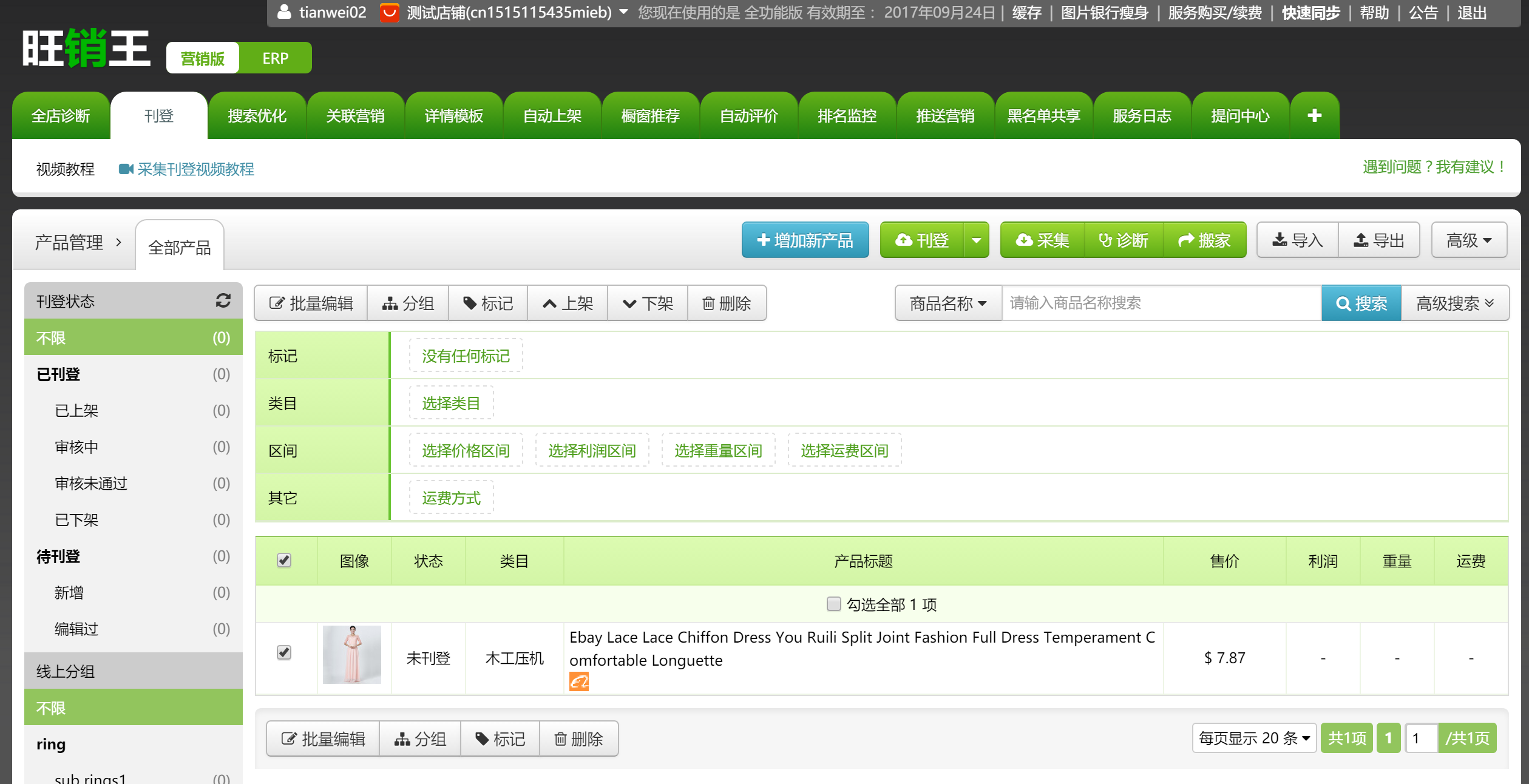Click the pink dress product thumbnail

point(352,655)
